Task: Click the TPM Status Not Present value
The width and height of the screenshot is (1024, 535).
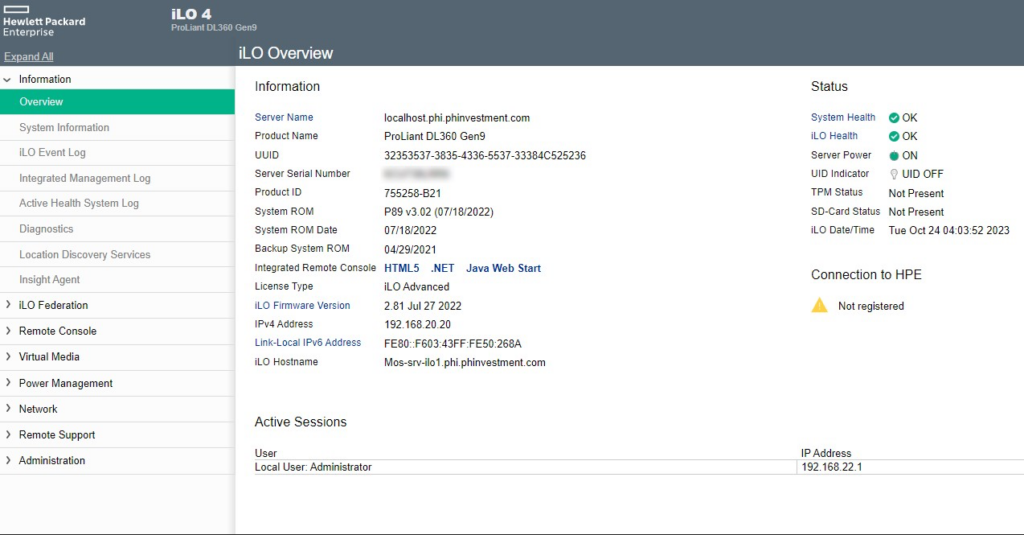Action: point(916,193)
